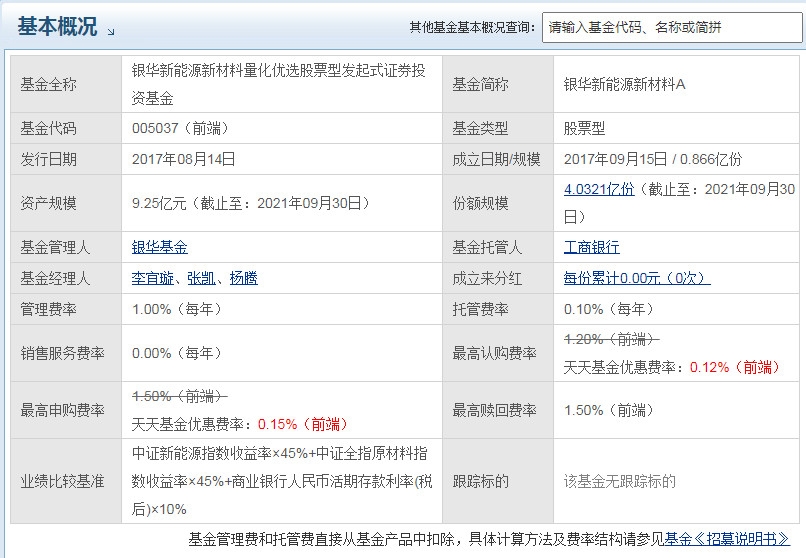Click the discounted purchase rate 0.15%（前端）
The width and height of the screenshot is (806, 558).
coord(303,424)
